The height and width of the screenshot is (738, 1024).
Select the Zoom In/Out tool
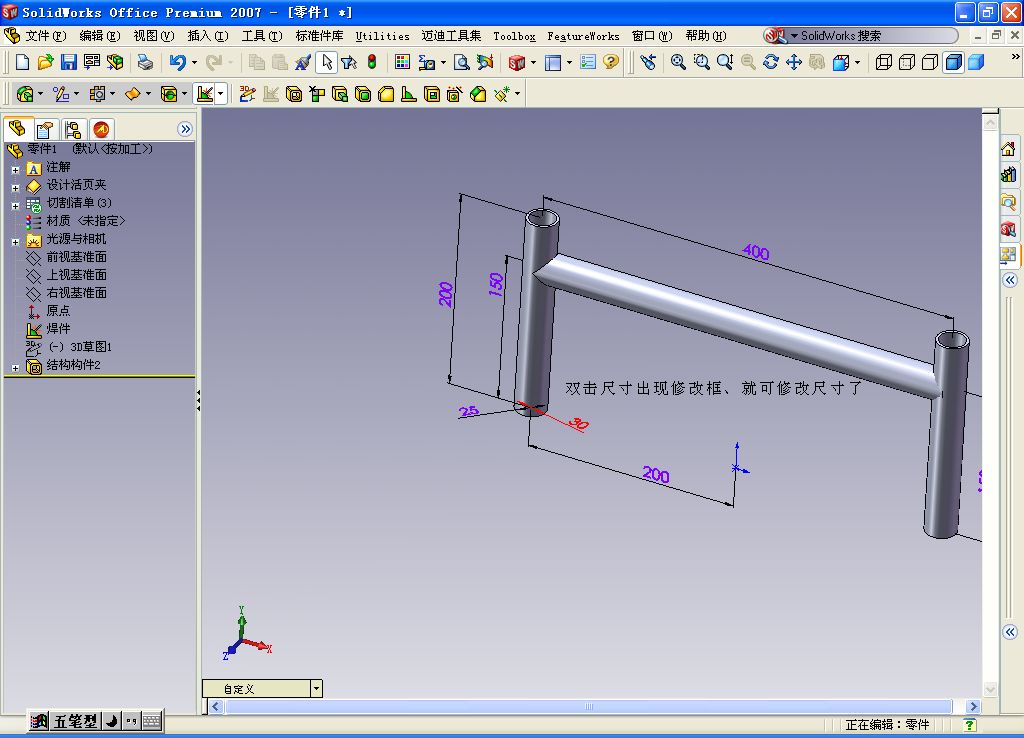pyautogui.click(x=725, y=62)
